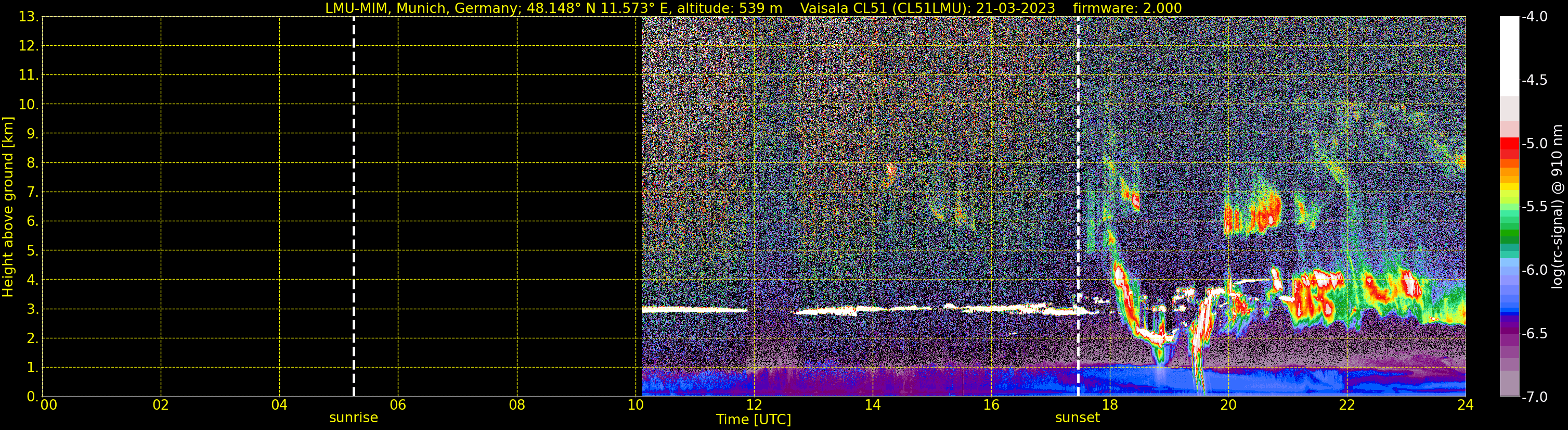Click the white dashed sunset marker line
The image size is (1568, 430).
1078,207
